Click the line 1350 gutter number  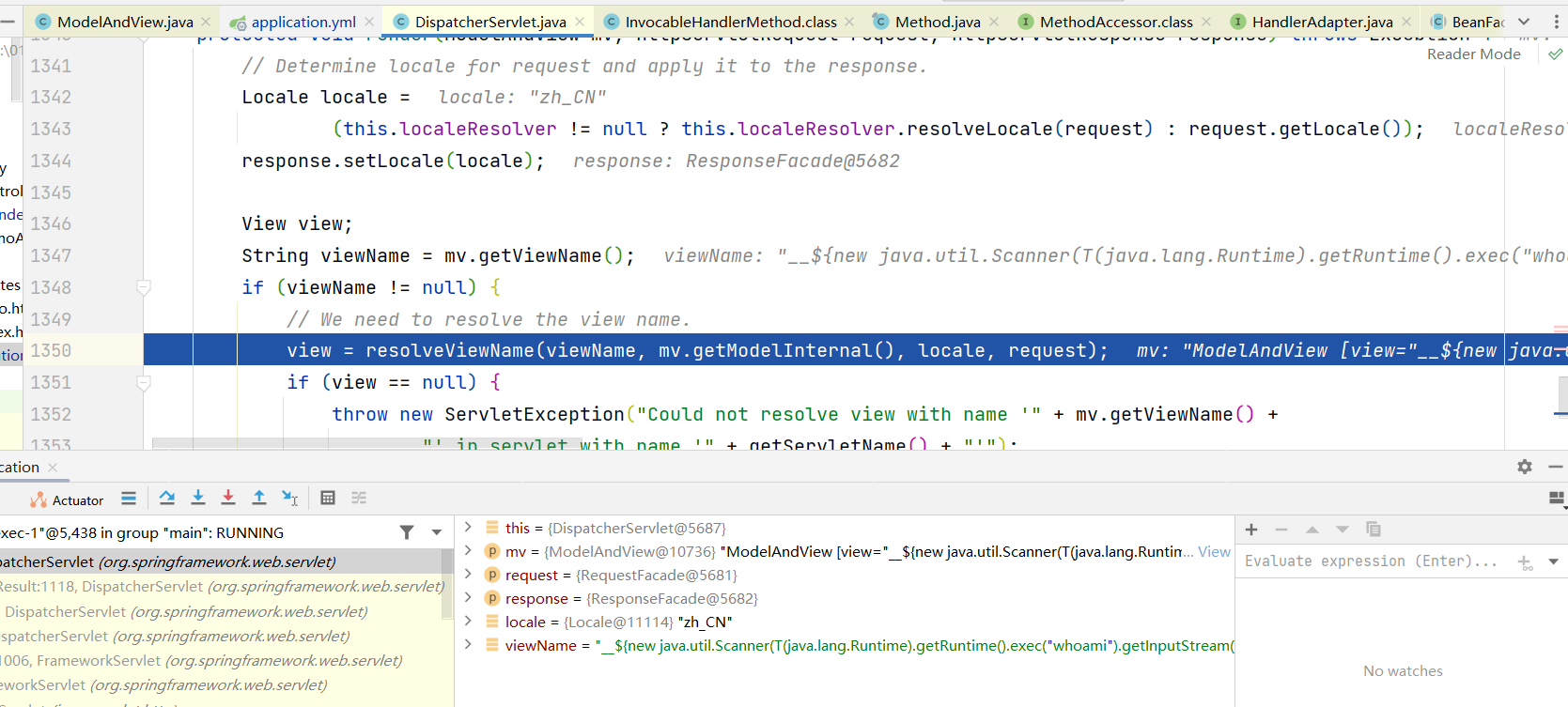pyautogui.click(x=51, y=350)
